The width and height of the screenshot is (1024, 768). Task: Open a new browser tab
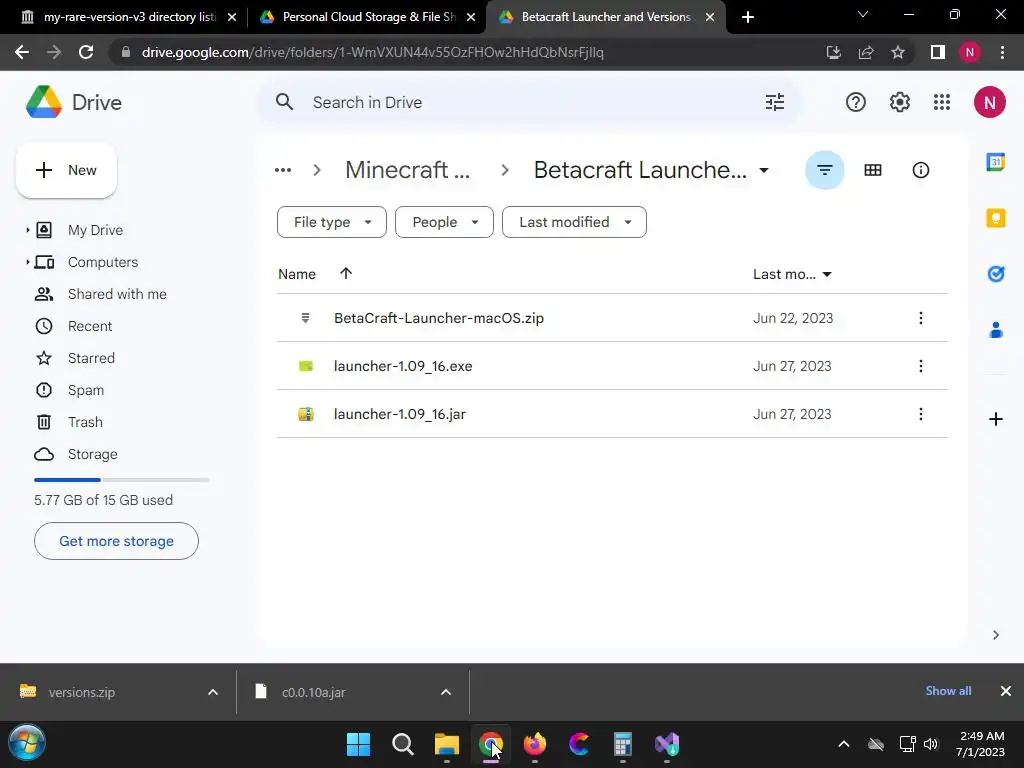pos(748,17)
